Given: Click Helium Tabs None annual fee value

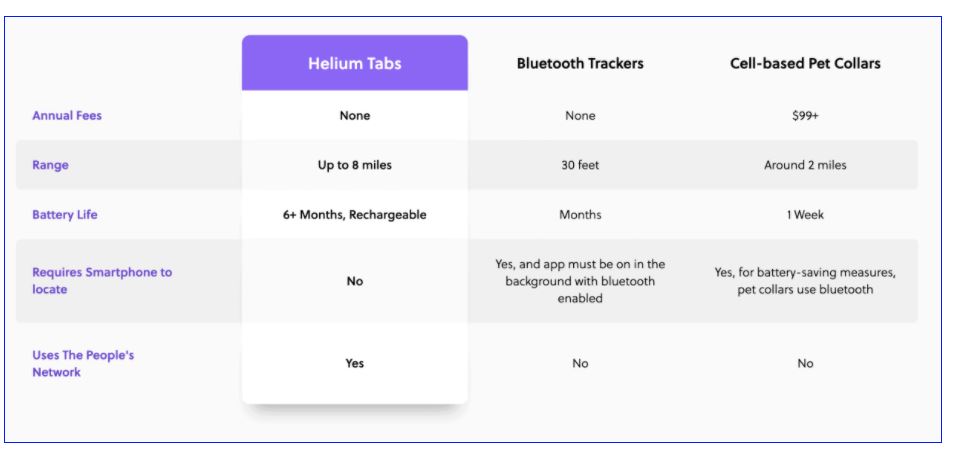Looking at the screenshot, I should (x=355, y=116).
